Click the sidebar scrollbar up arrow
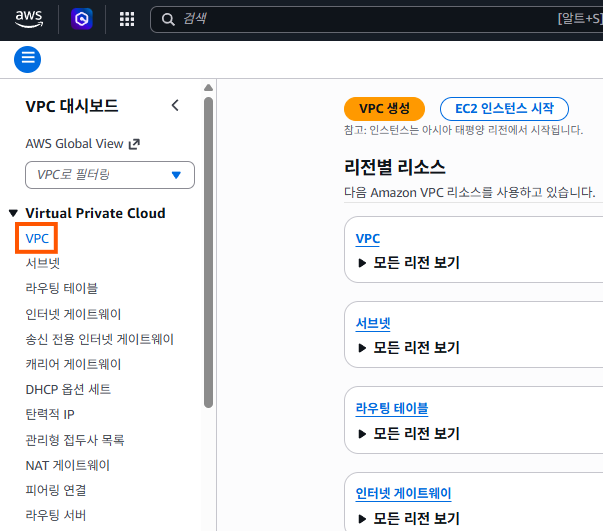The width and height of the screenshot is (603, 531). pos(208,88)
